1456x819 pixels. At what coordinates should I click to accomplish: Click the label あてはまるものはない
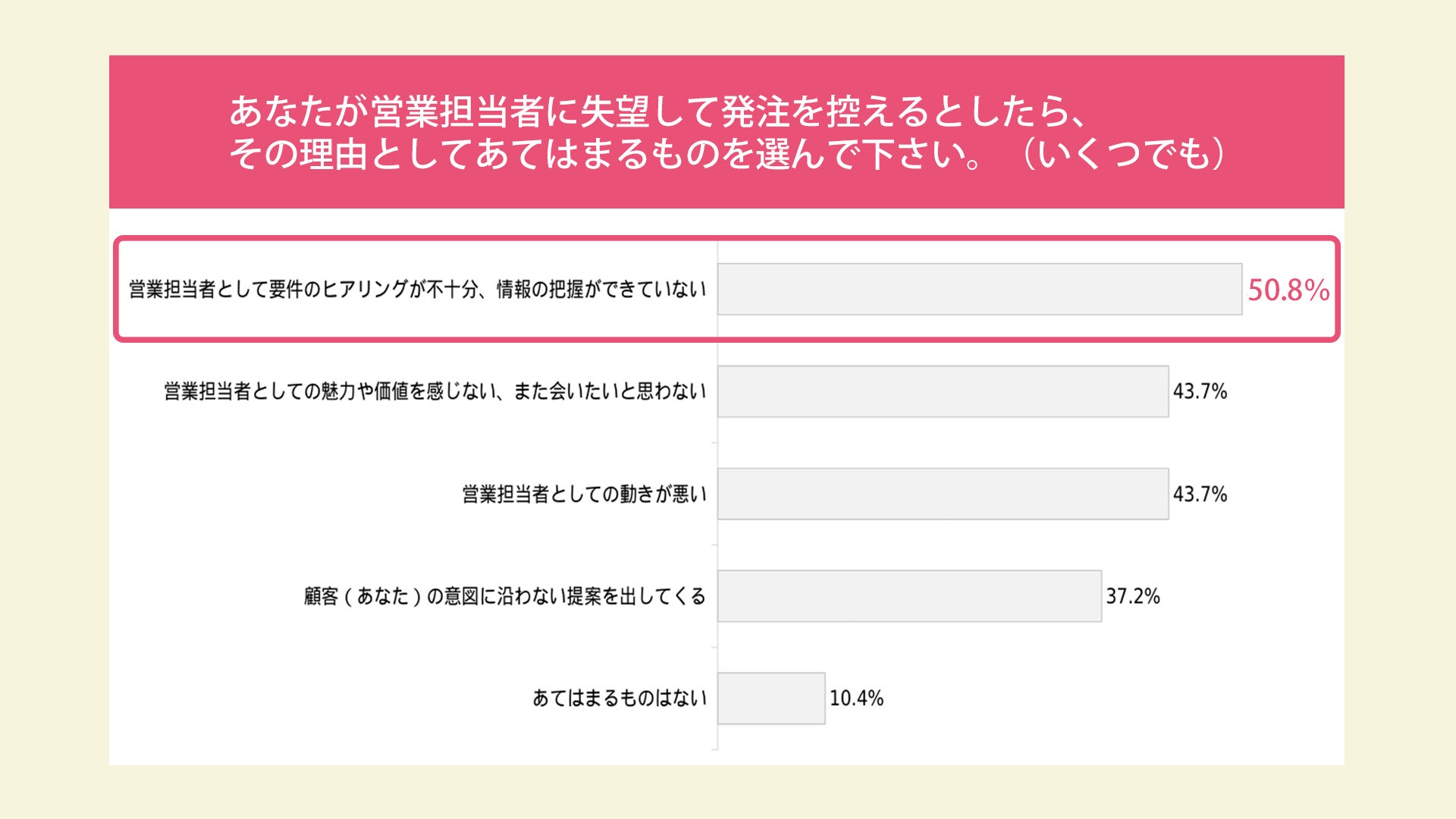(x=619, y=698)
